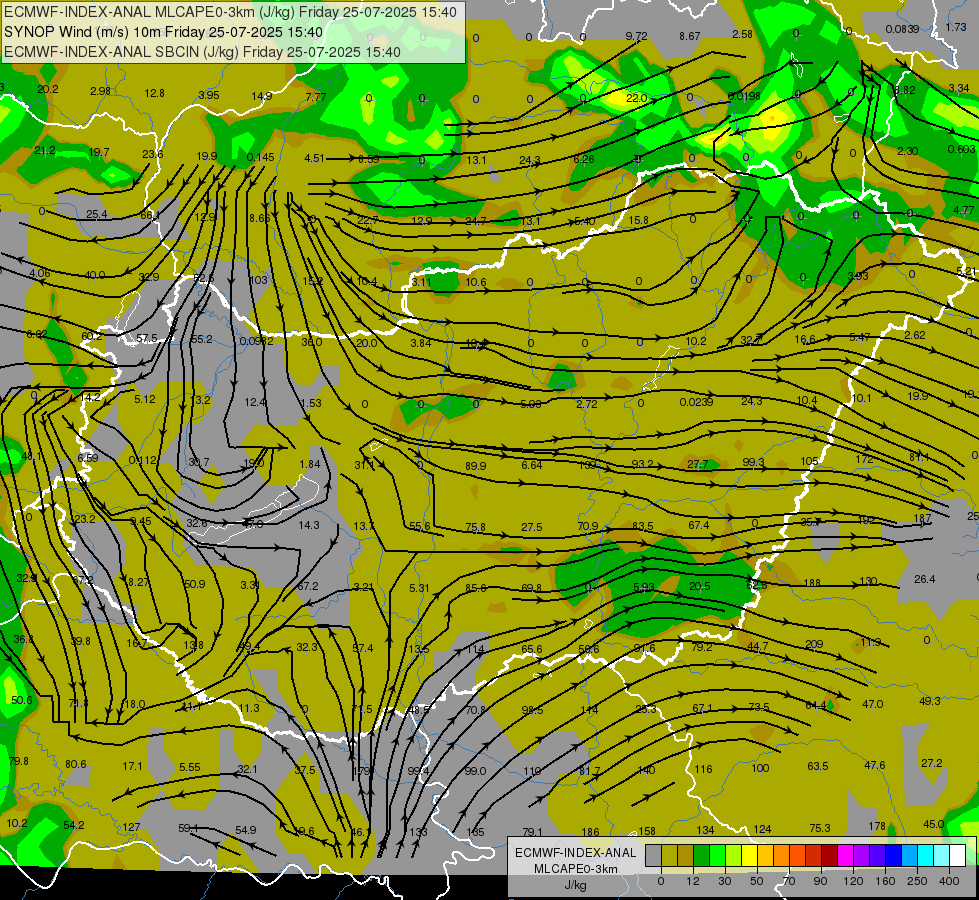Click the map value '7.77'
The height and width of the screenshot is (900, 979).
(316, 97)
